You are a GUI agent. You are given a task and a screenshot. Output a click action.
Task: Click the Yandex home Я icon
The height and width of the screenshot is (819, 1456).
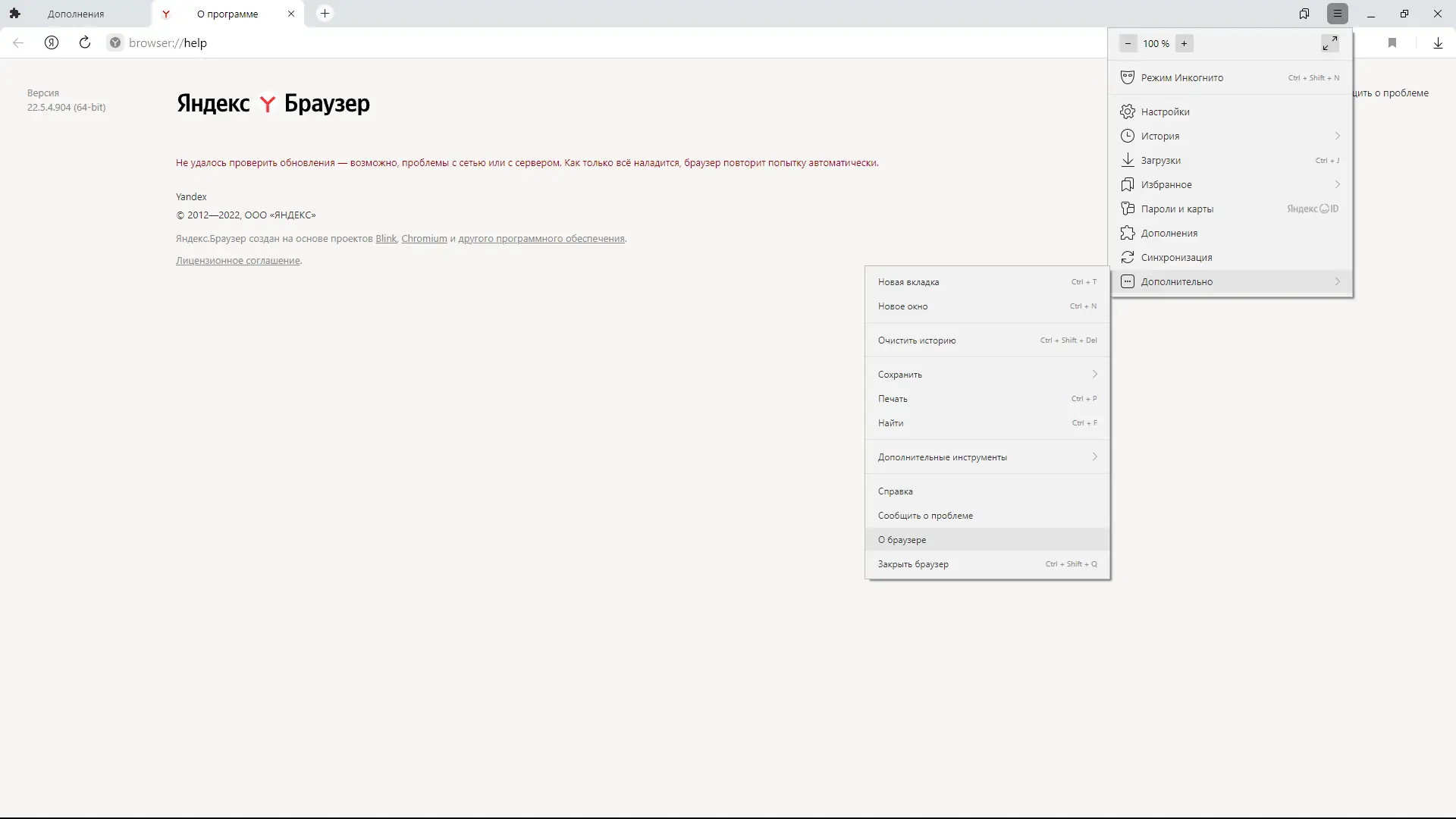(x=52, y=42)
